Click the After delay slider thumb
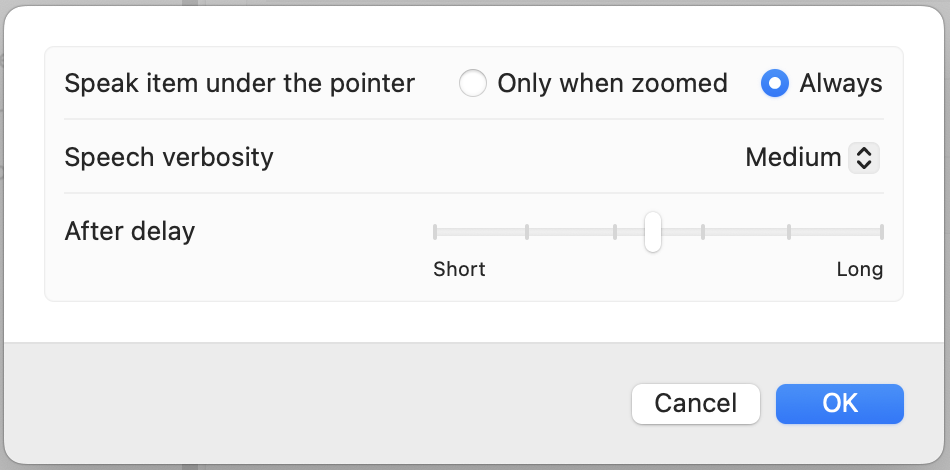The image size is (950, 470). (652, 232)
